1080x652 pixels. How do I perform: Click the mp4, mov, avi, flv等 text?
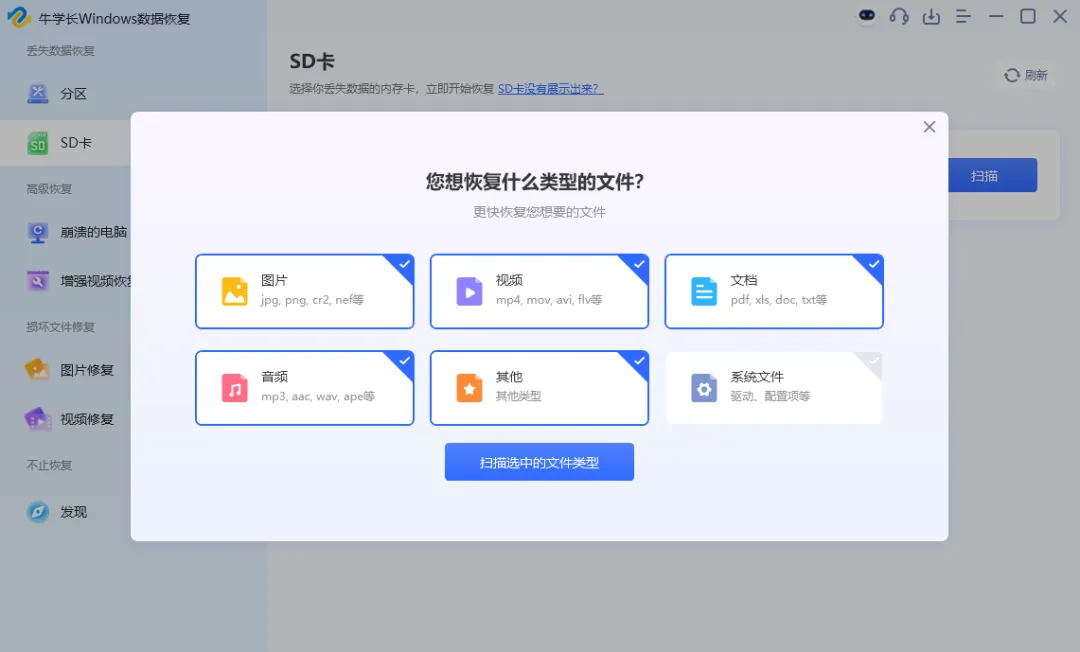tap(549, 300)
